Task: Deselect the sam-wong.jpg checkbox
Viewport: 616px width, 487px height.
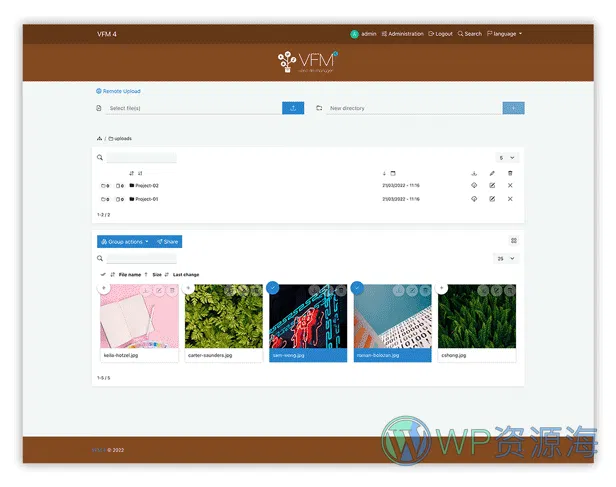Action: click(x=273, y=288)
